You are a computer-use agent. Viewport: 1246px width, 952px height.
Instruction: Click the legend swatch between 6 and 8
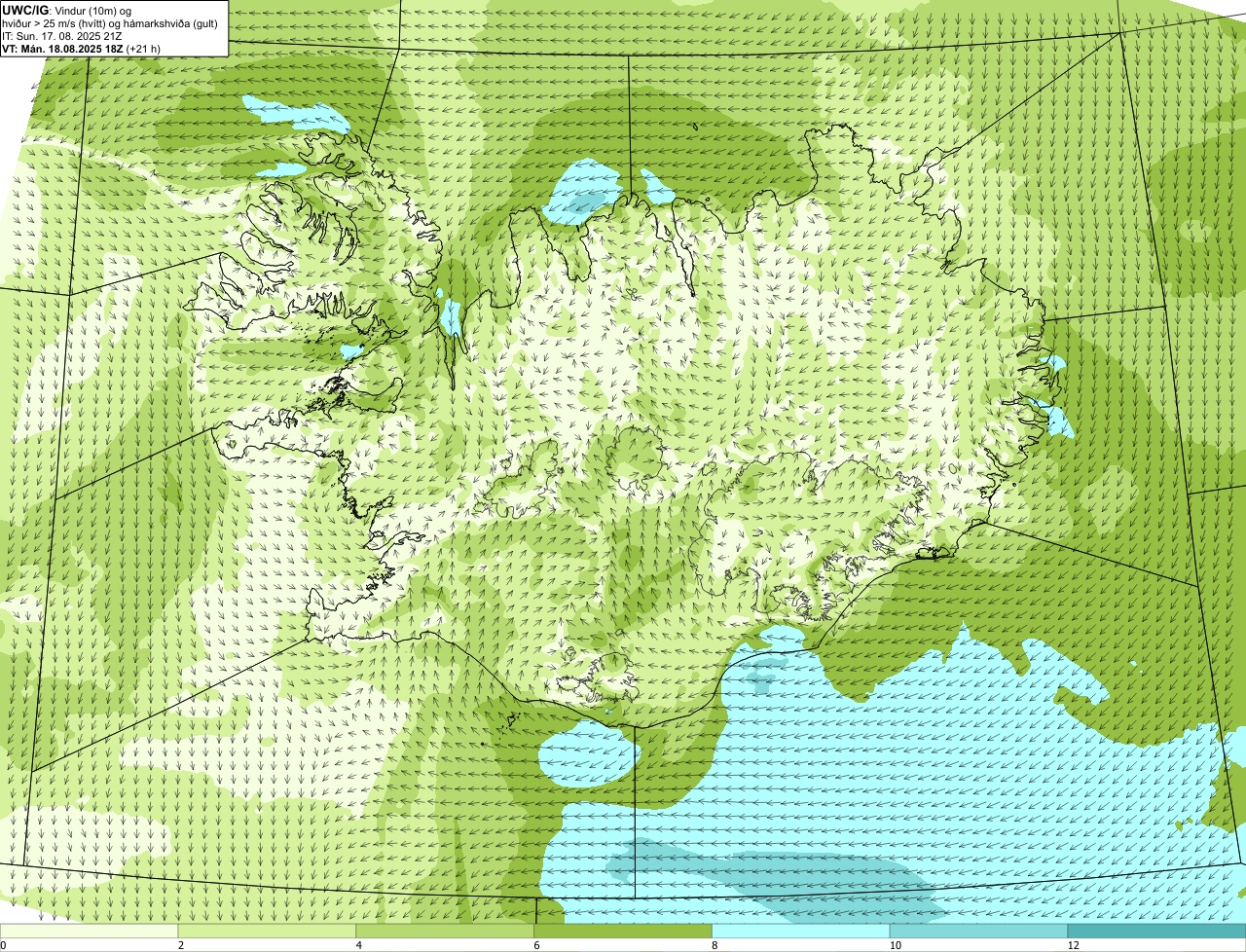(624, 931)
